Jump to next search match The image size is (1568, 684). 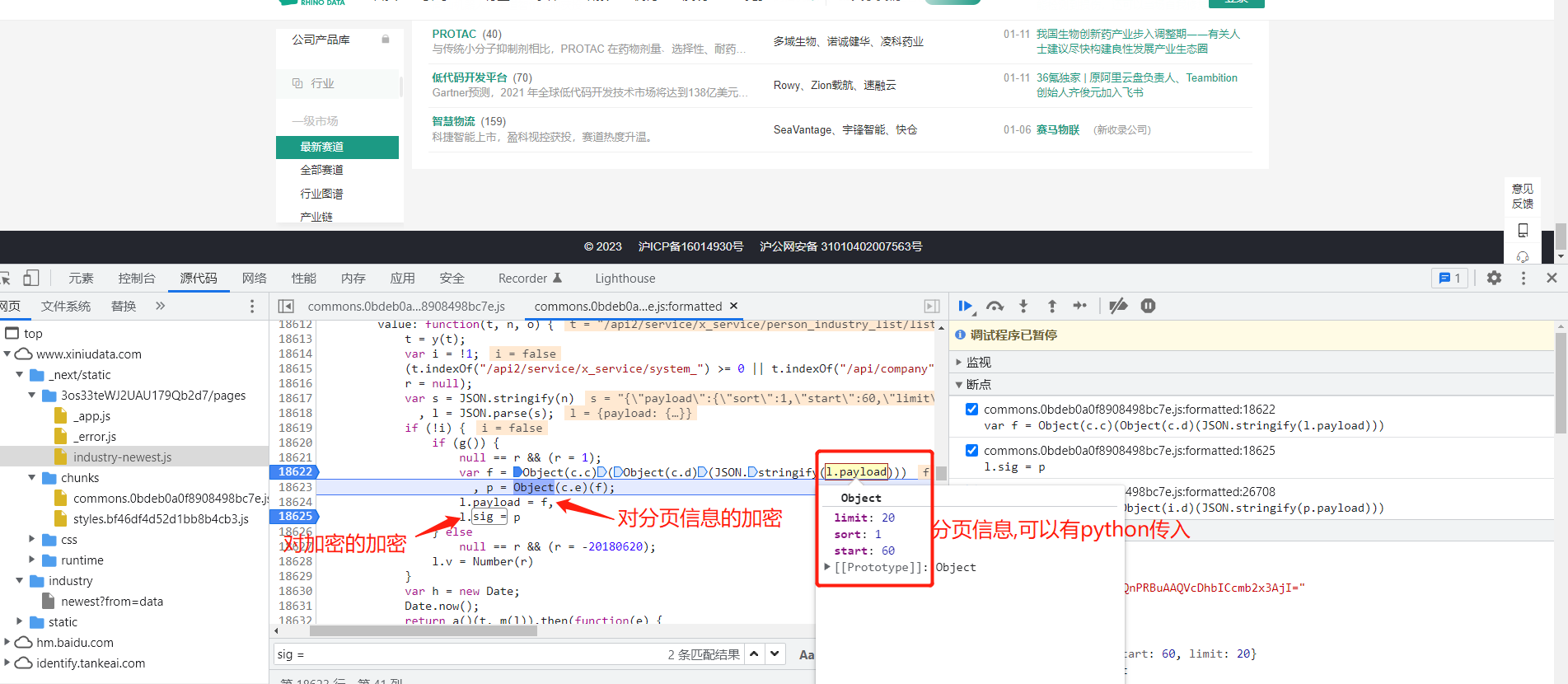pos(775,654)
